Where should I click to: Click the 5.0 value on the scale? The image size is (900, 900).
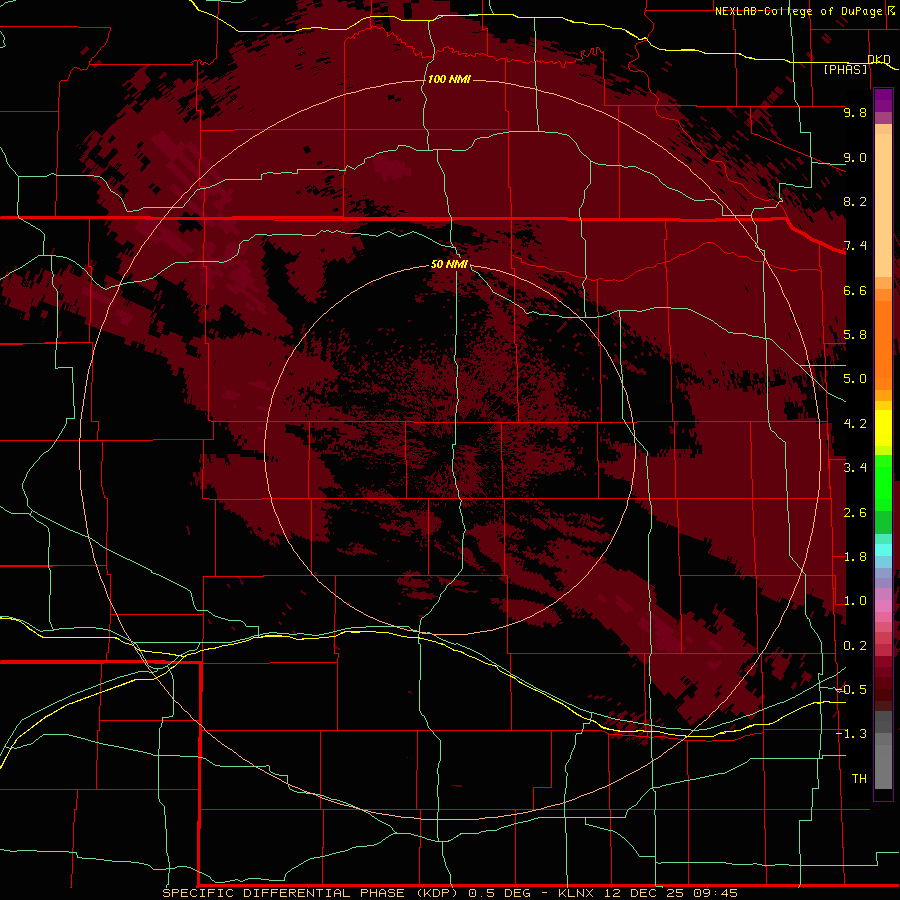tap(855, 379)
